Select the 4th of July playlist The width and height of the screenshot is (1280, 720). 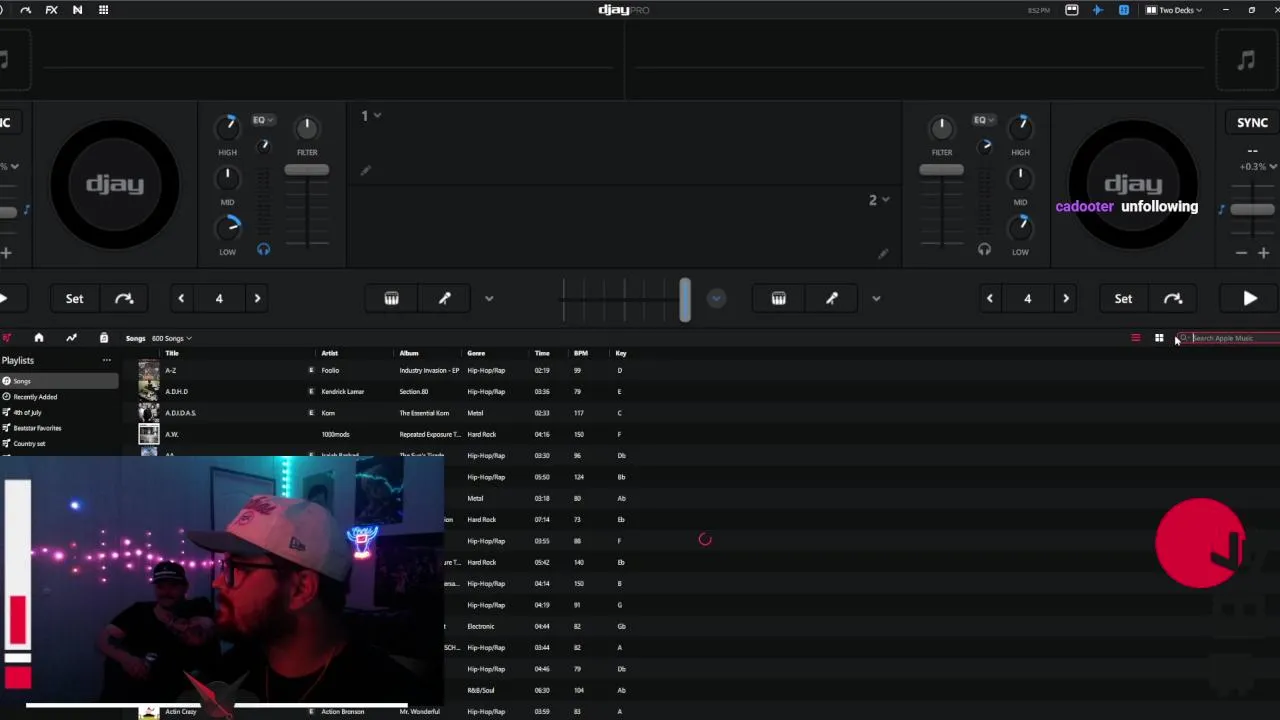[59, 412]
